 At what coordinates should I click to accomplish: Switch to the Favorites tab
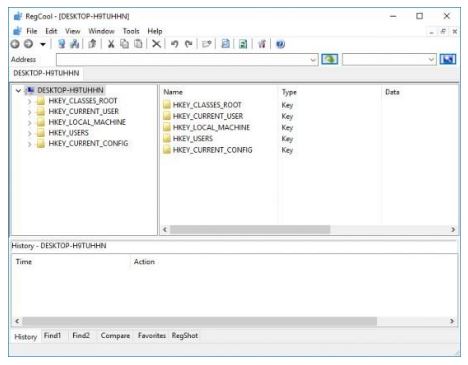tap(152, 336)
